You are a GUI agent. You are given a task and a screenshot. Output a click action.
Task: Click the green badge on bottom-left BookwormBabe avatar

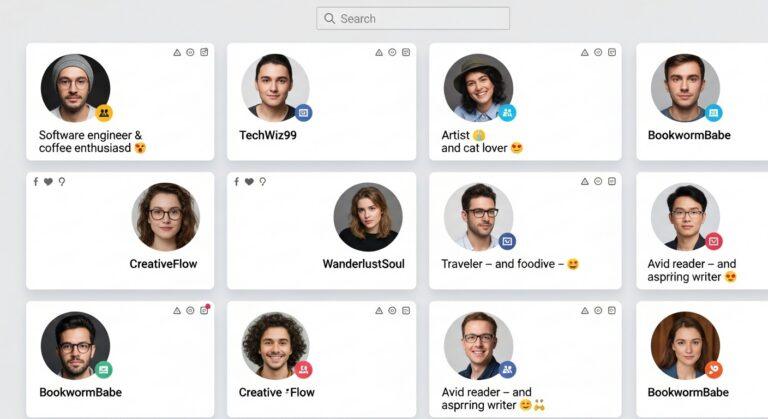(x=103, y=370)
